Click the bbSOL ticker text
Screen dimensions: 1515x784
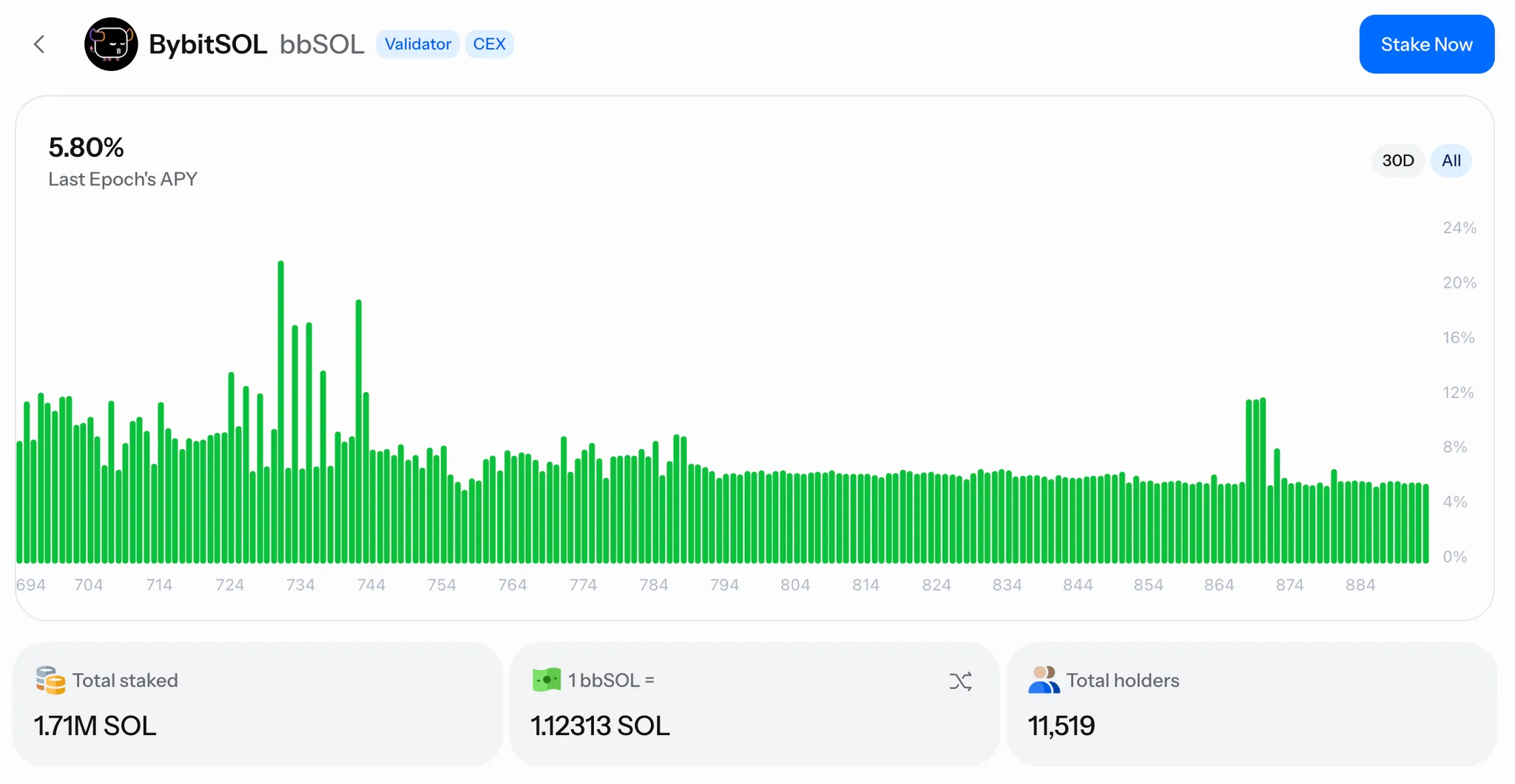coord(322,44)
